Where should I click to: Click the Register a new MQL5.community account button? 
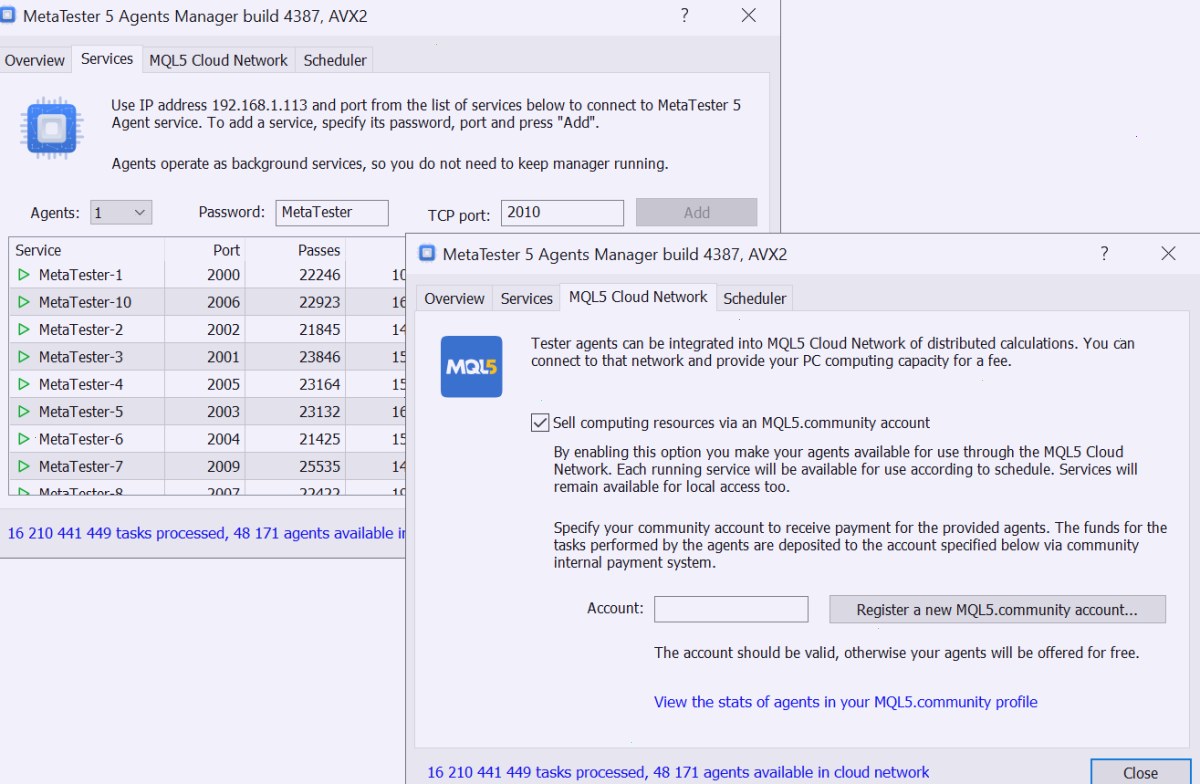997,610
